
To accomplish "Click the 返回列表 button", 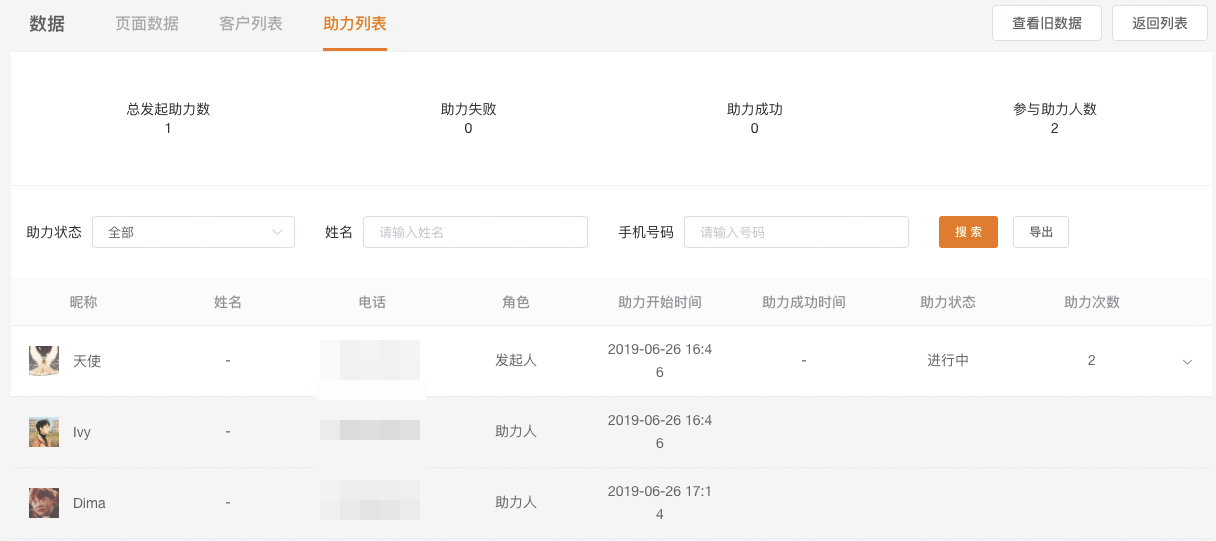I will click(1160, 23).
